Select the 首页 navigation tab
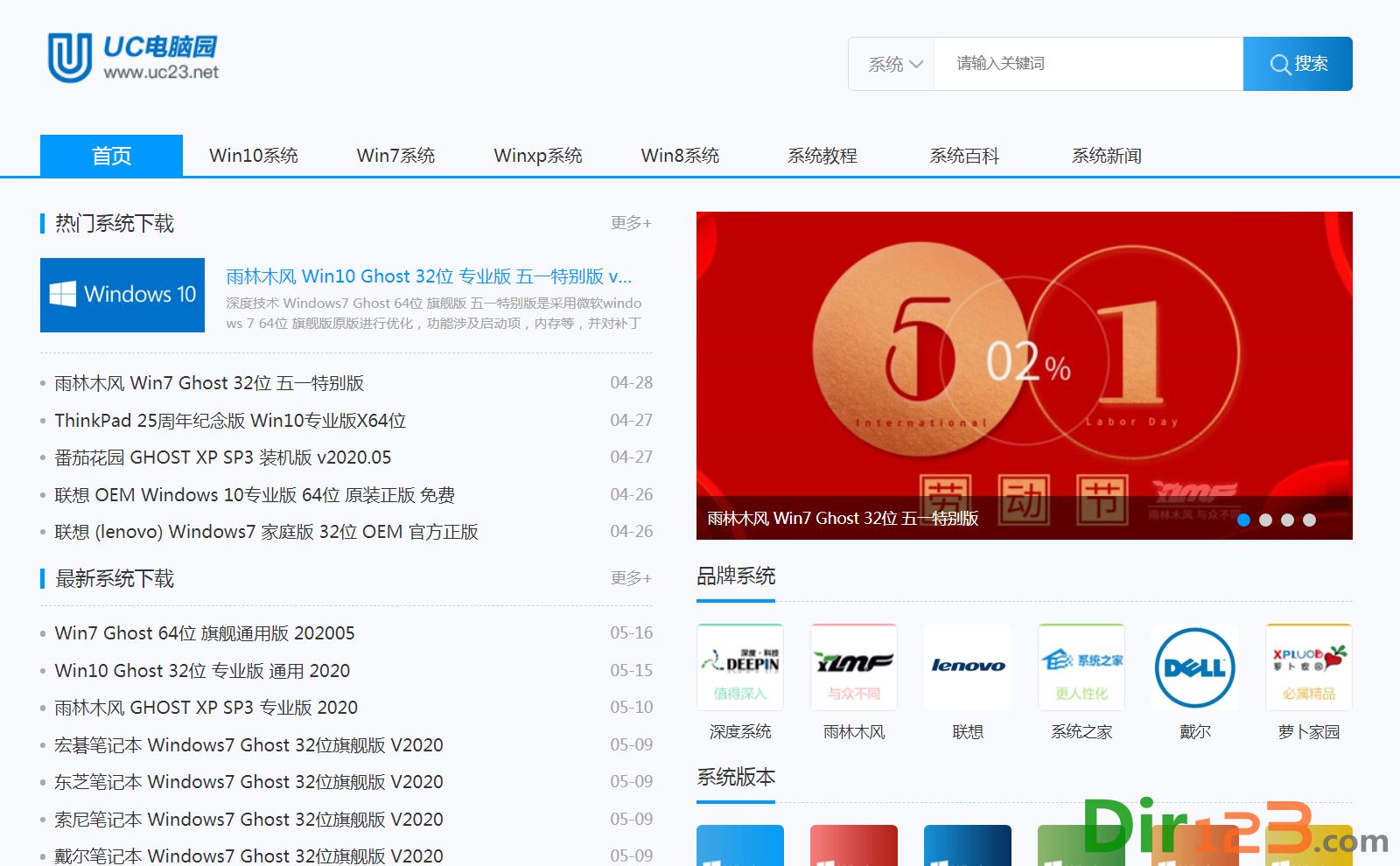The width and height of the screenshot is (1400, 866). pyautogui.click(x=111, y=156)
